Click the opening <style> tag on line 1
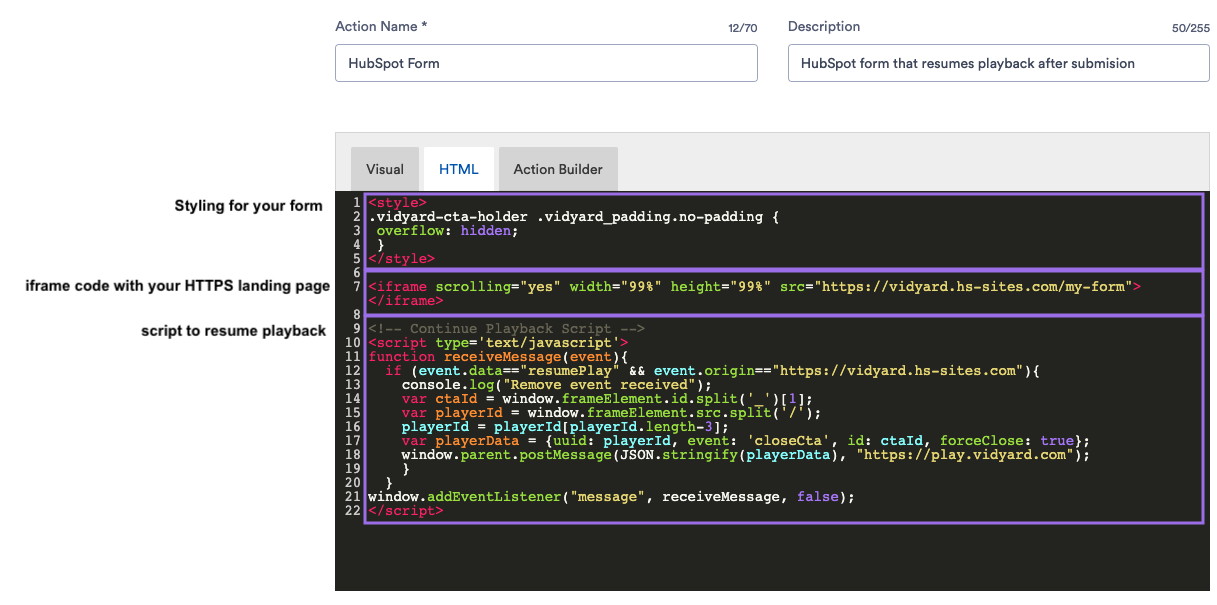This screenshot has height=605, width=1217. click(397, 203)
